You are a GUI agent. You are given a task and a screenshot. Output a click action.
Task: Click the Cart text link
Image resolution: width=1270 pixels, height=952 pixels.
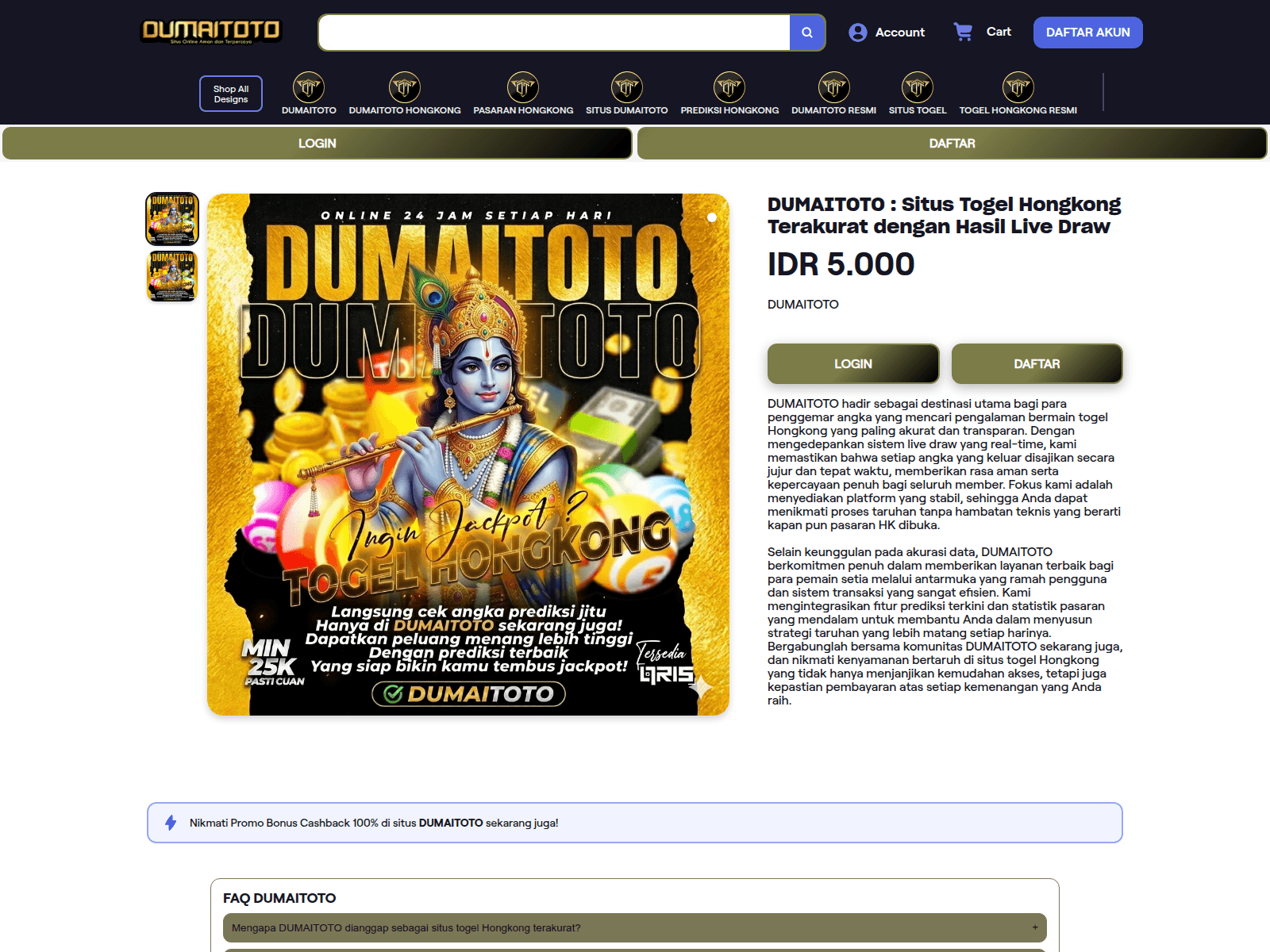click(999, 32)
